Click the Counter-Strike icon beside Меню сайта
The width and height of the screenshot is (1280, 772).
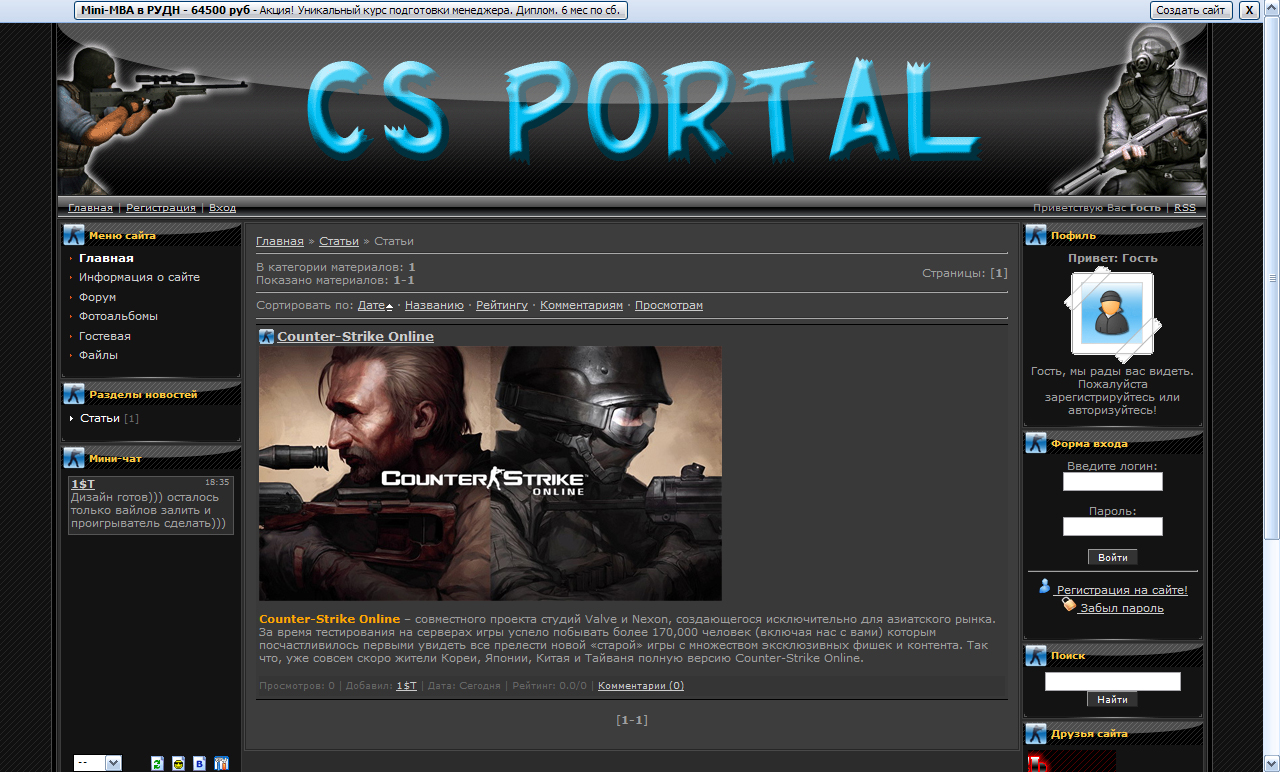tap(74, 235)
